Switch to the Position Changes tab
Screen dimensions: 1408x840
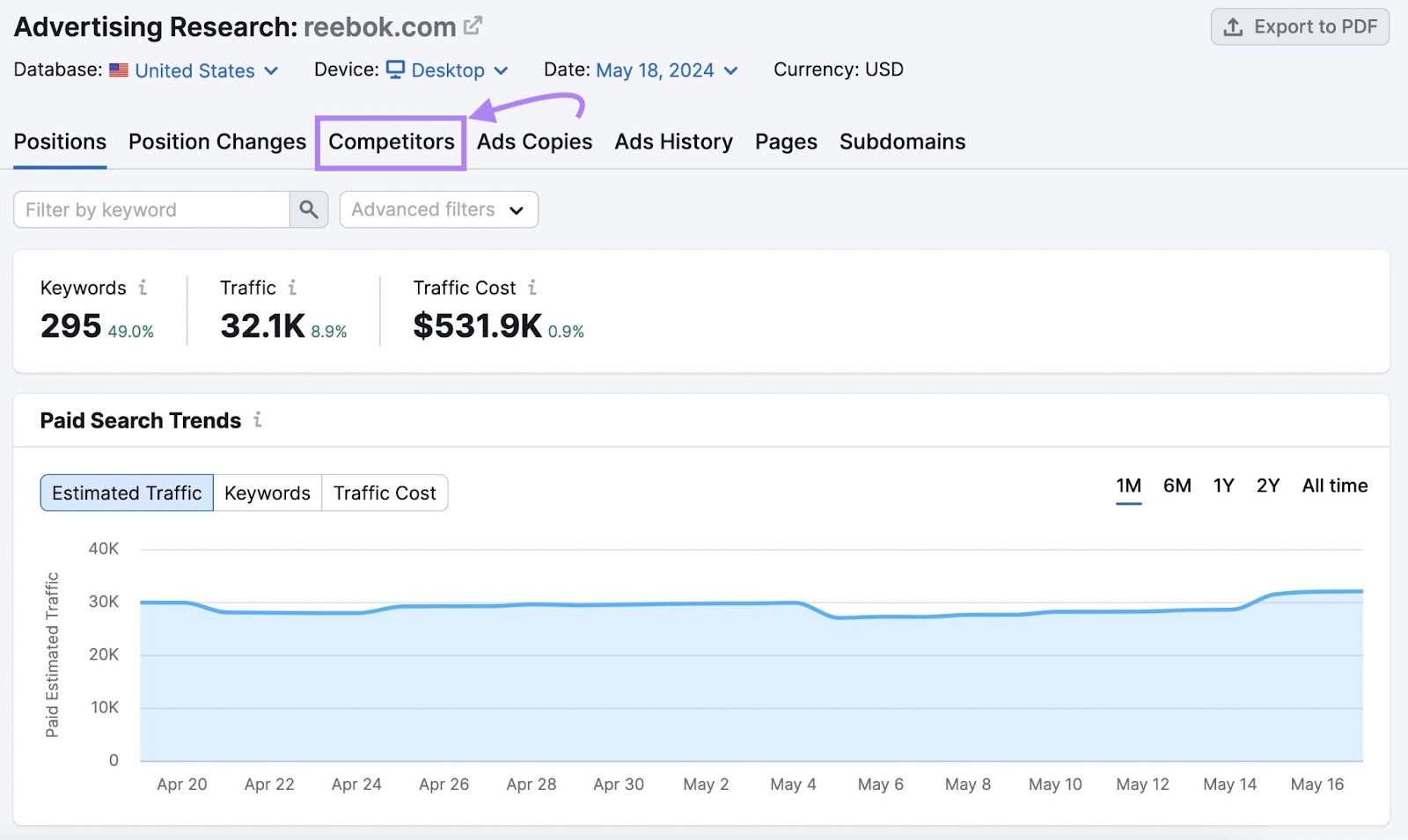coord(217,142)
